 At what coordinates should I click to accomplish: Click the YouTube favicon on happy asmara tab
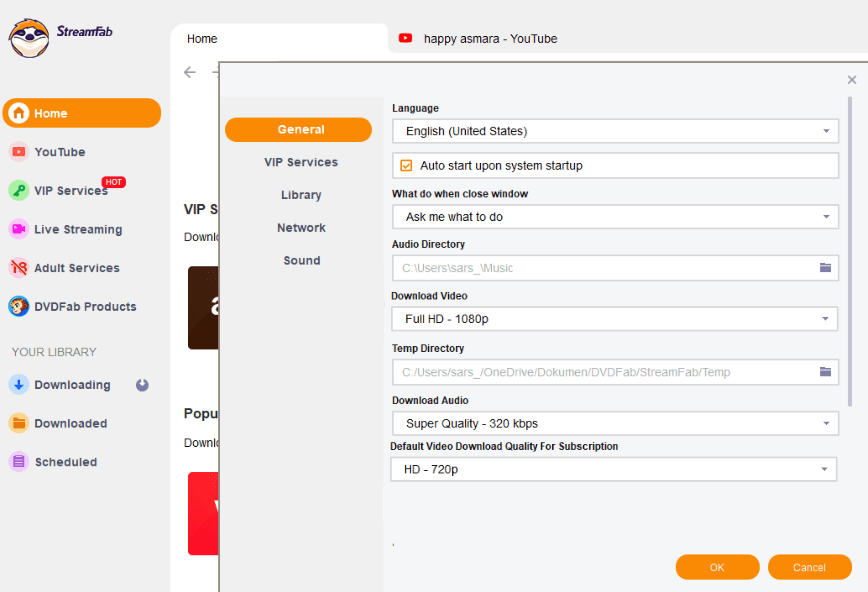(x=405, y=38)
